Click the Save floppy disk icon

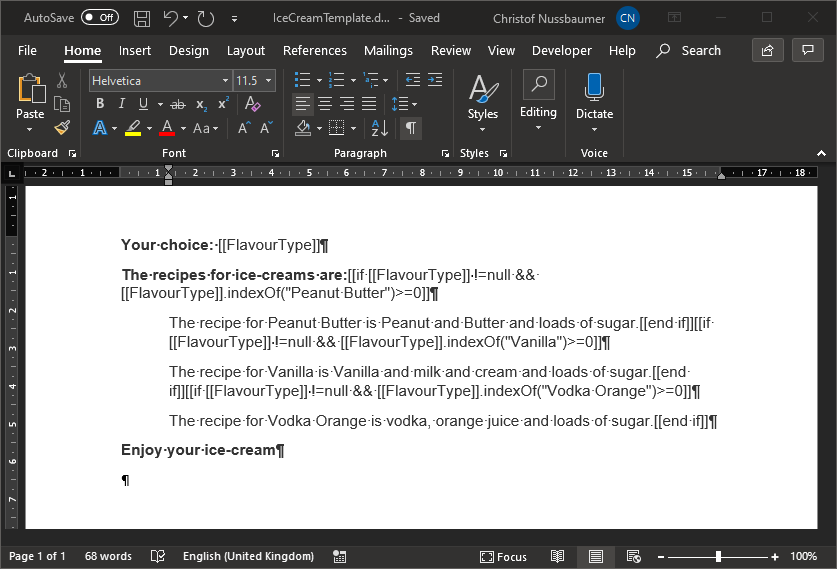tap(142, 18)
